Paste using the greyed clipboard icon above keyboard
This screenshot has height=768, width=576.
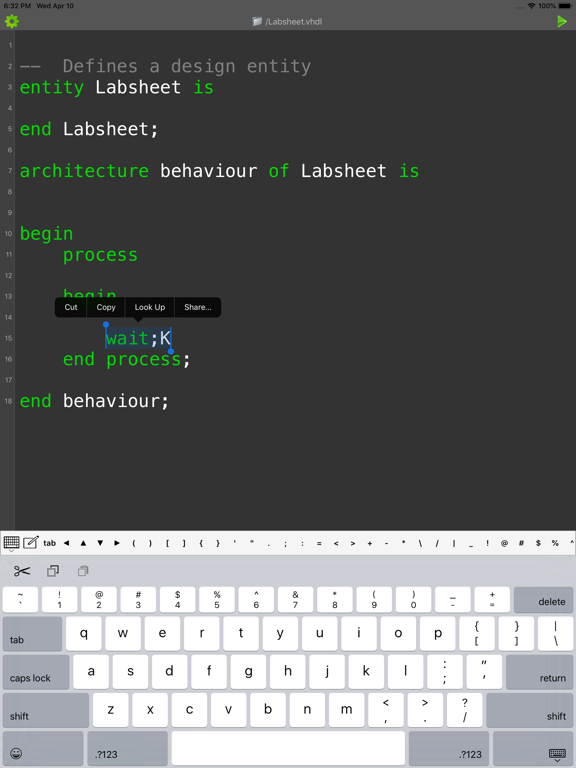[83, 571]
